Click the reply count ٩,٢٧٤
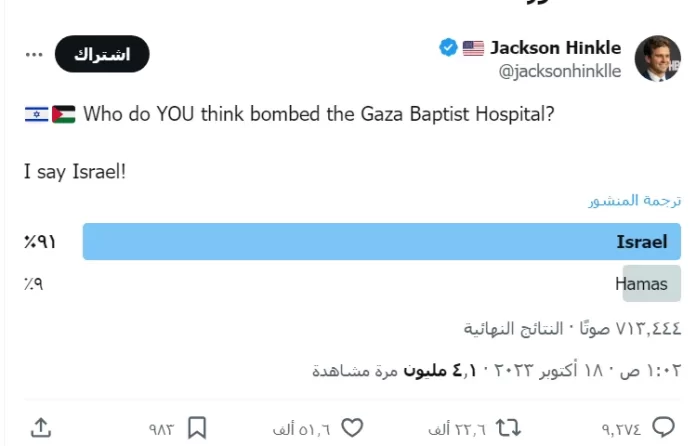The height and width of the screenshot is (446, 696). 621,429
